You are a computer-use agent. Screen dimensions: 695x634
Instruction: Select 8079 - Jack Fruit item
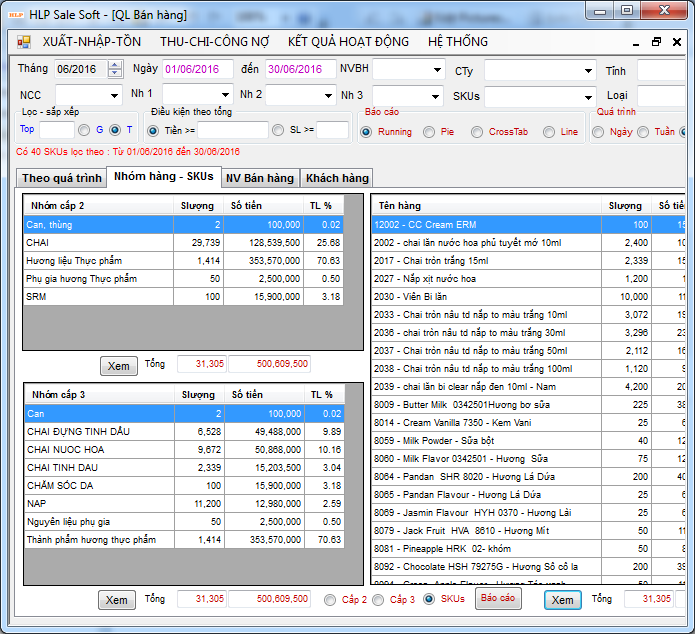[x=529, y=531]
